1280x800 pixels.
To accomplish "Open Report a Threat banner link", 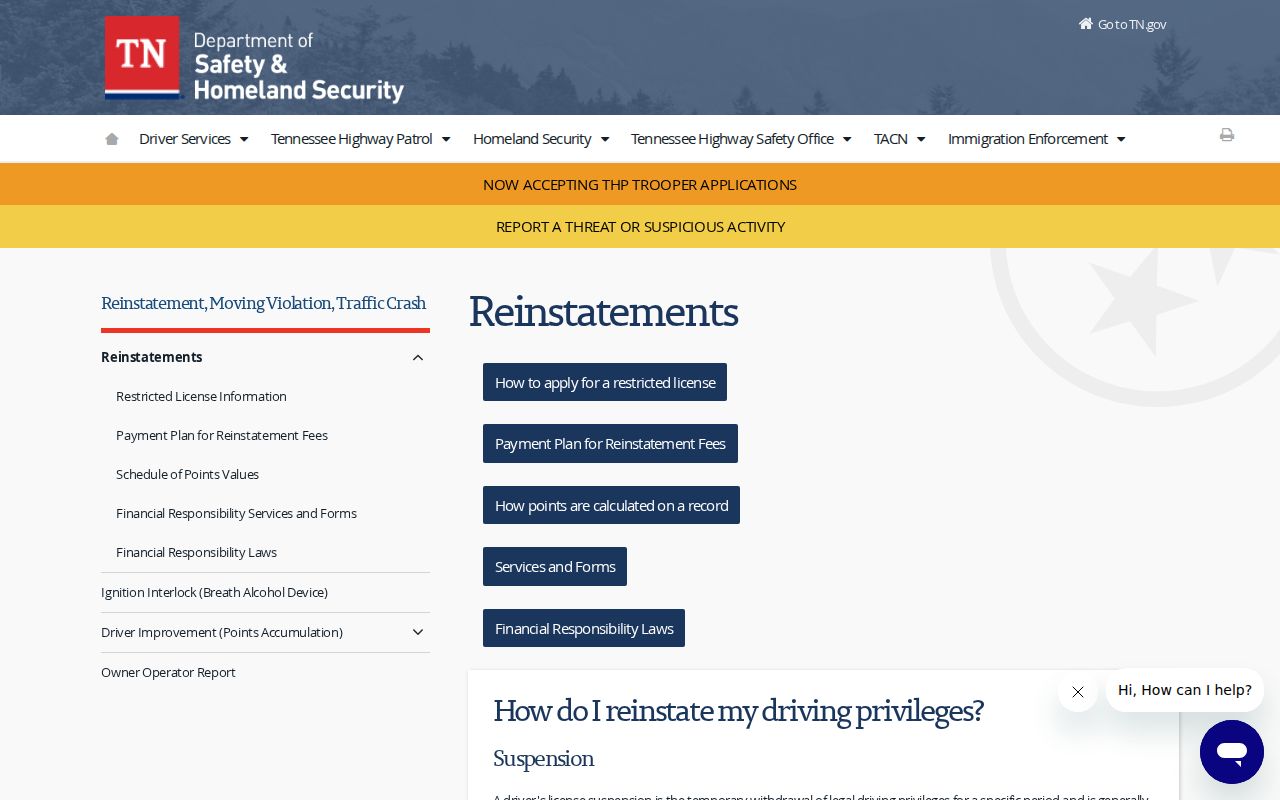I will coord(640,227).
